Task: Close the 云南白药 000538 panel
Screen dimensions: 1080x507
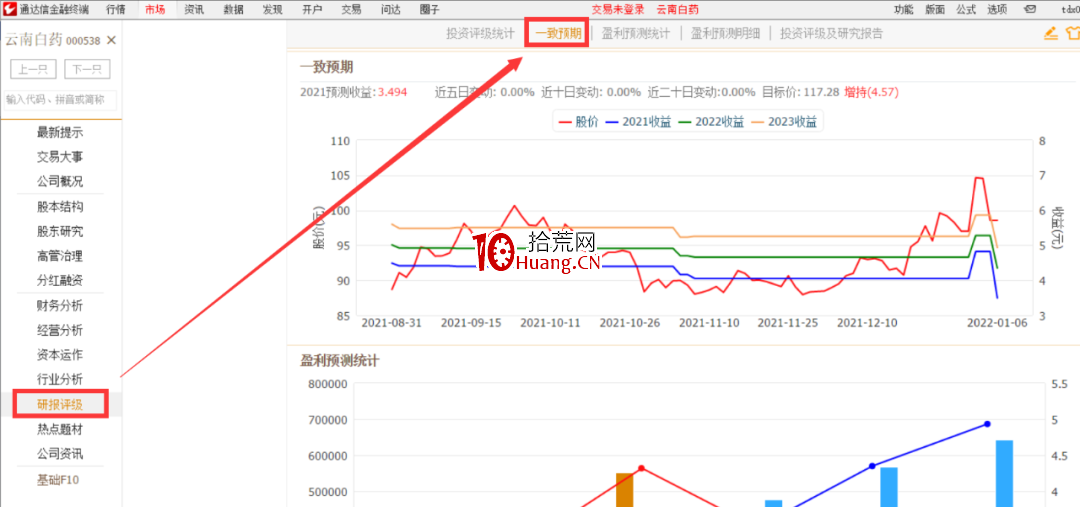Action: (x=112, y=41)
